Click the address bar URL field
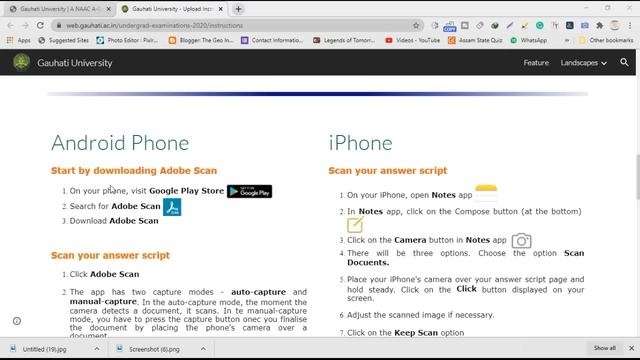The height and width of the screenshot is (360, 640). pyautogui.click(x=237, y=25)
